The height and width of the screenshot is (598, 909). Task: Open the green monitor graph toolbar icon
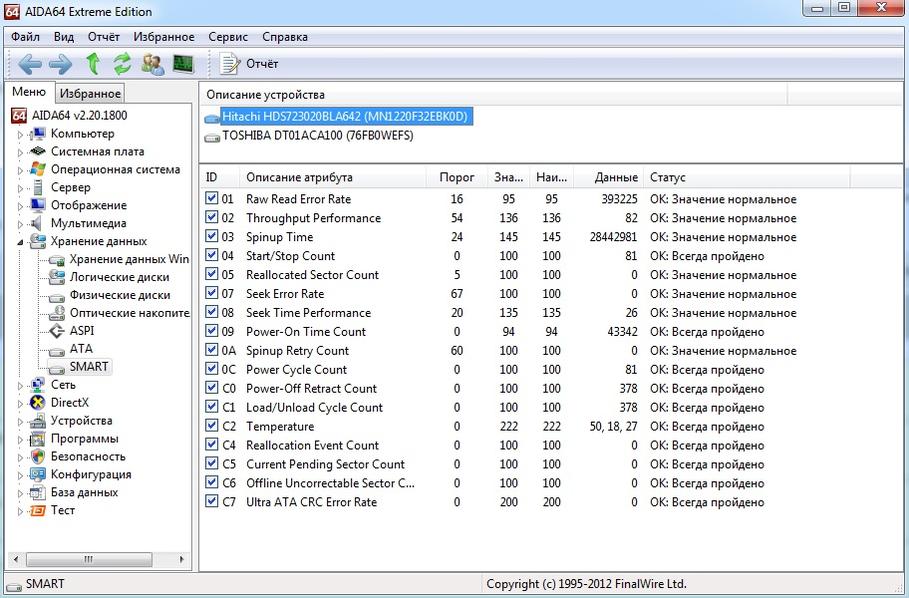coord(183,64)
